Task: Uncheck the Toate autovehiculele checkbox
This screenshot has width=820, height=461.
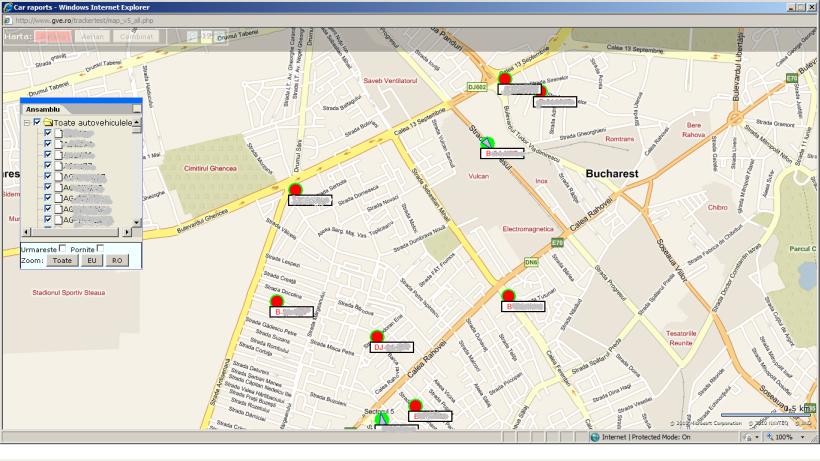Action: click(x=37, y=122)
